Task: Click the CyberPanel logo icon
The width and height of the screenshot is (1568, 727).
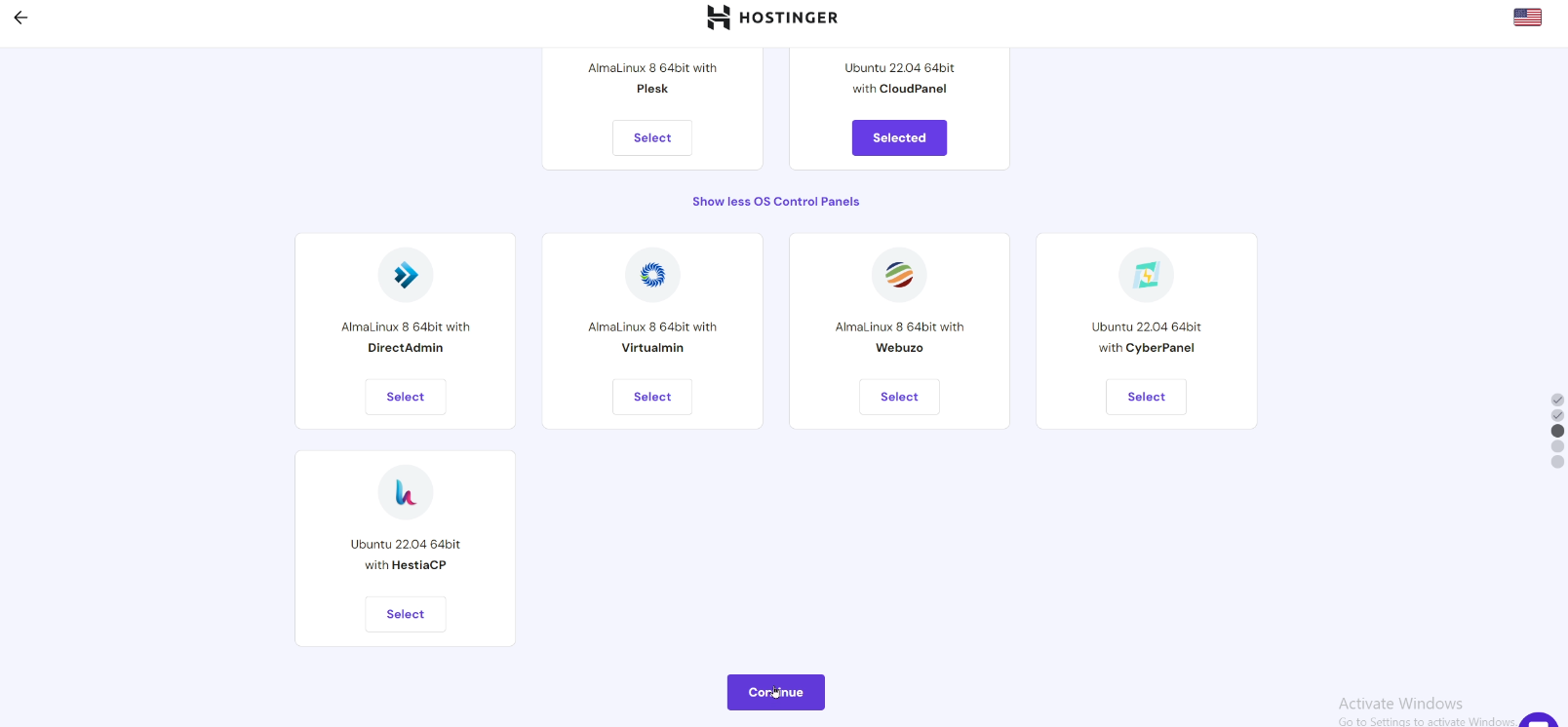Action: pyautogui.click(x=1147, y=275)
